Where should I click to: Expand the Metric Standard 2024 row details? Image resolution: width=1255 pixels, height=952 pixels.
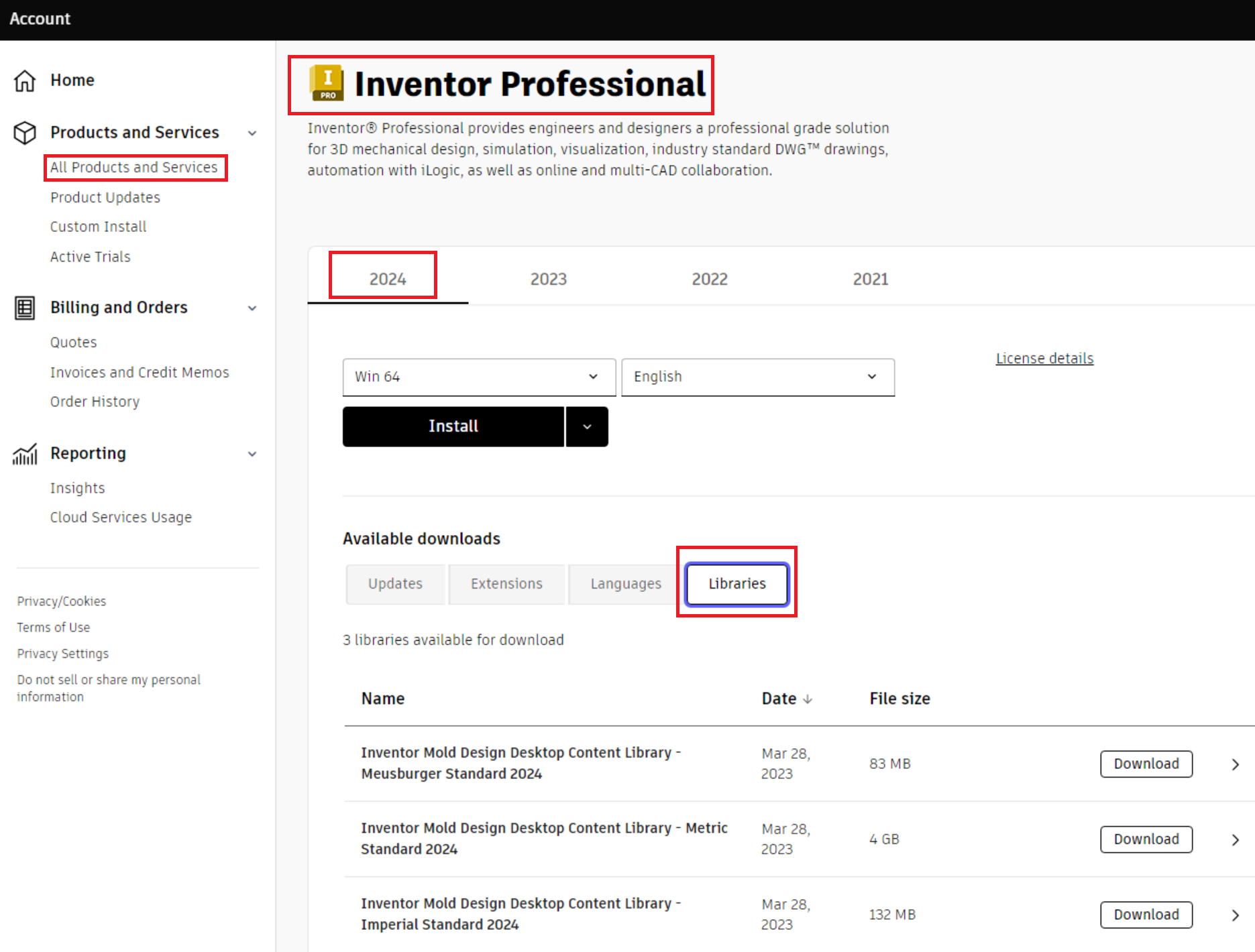pyautogui.click(x=1236, y=839)
